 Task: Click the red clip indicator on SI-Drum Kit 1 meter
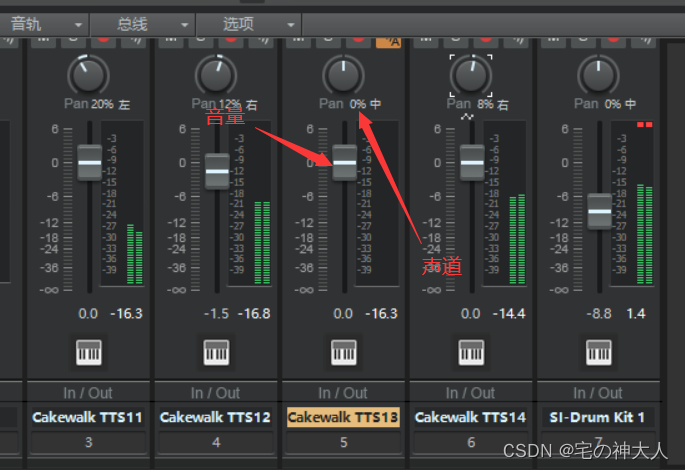click(644, 124)
